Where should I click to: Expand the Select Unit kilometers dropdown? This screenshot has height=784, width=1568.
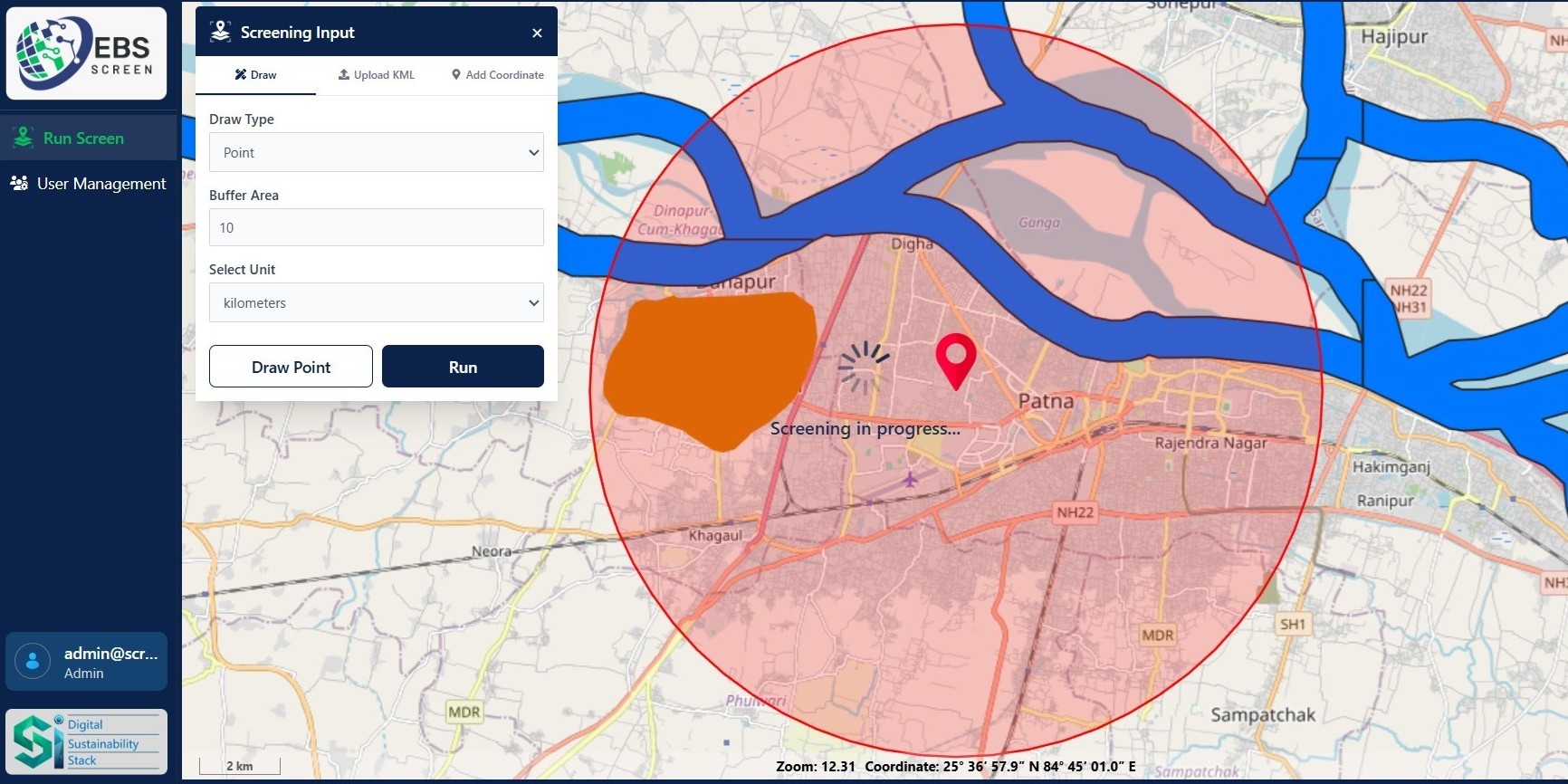(x=376, y=303)
